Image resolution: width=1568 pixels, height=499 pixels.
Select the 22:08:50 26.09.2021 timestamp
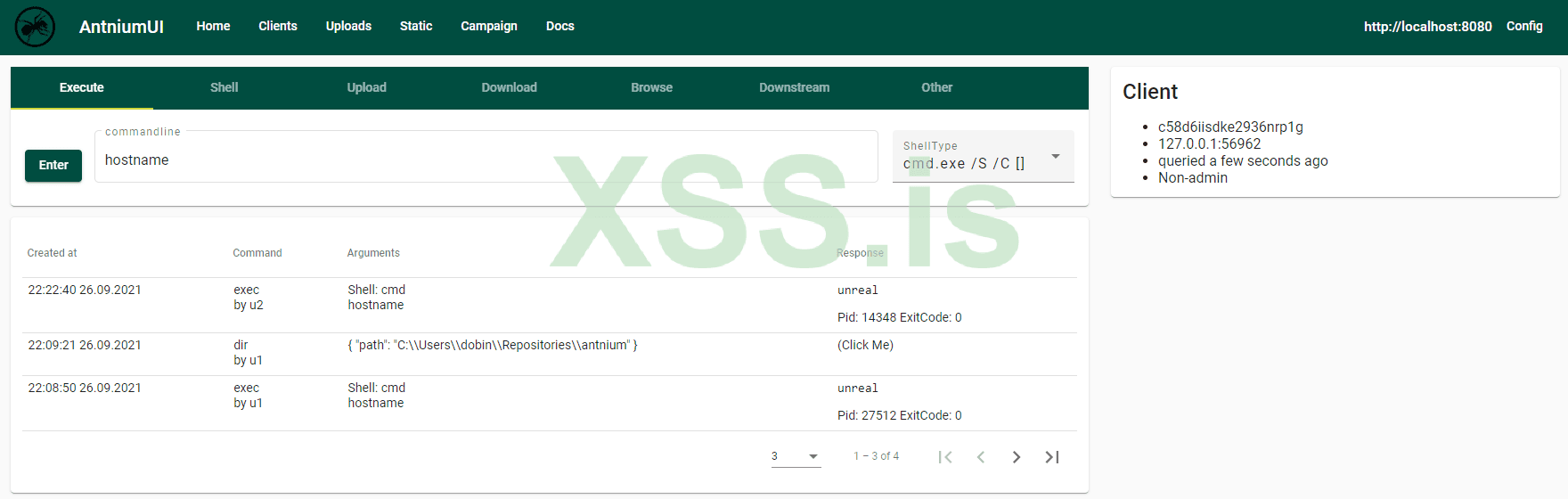point(85,388)
